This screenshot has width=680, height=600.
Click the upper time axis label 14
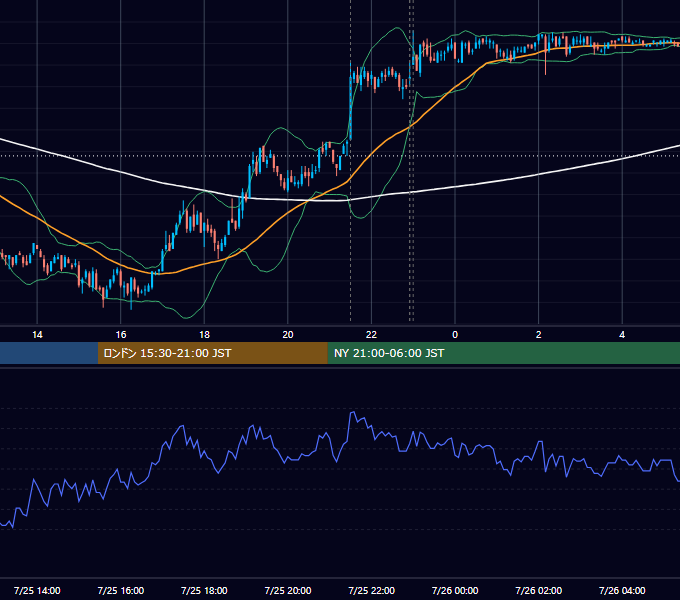[37, 335]
